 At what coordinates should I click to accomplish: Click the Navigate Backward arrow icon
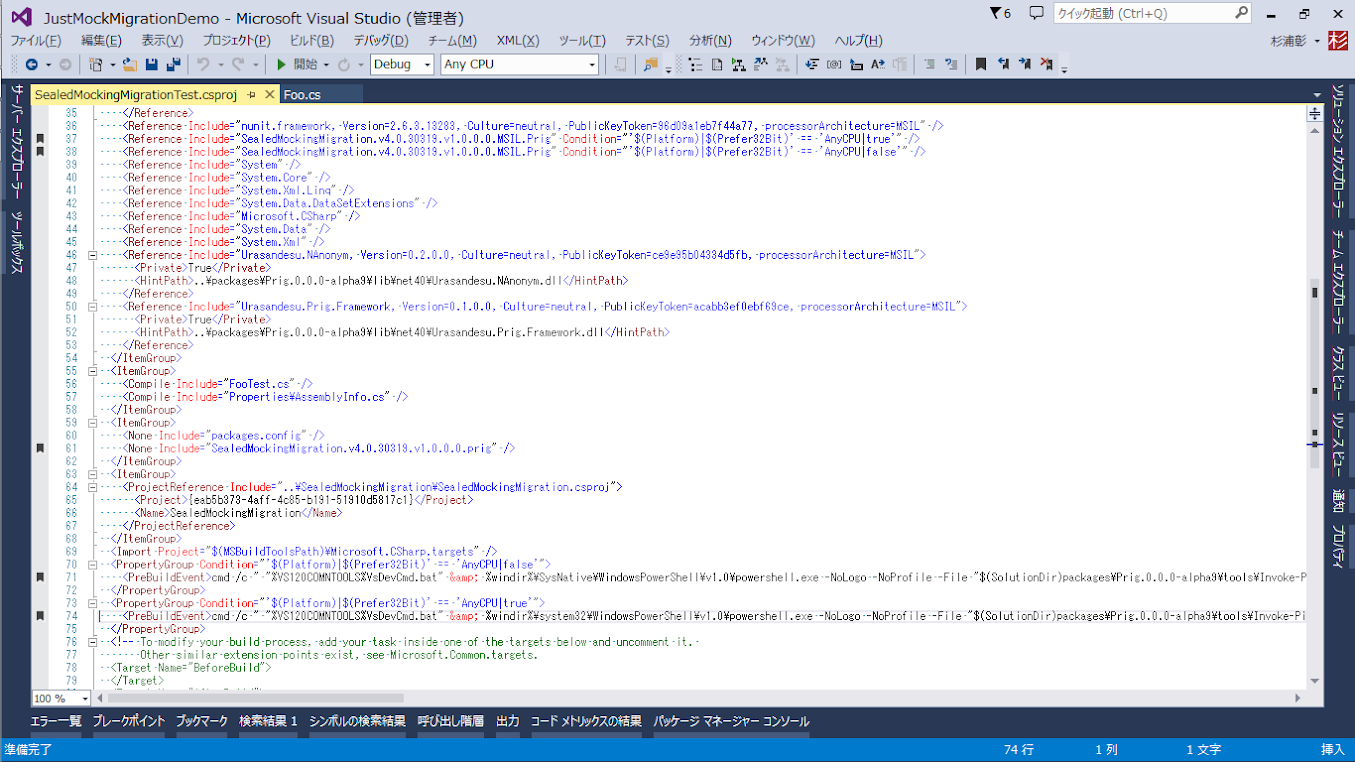31,64
